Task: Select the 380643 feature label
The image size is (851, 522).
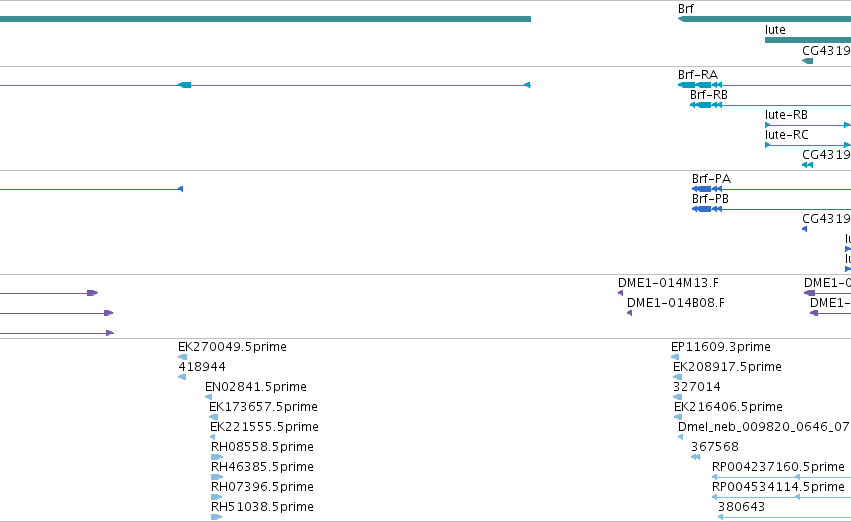Action: tap(741, 507)
